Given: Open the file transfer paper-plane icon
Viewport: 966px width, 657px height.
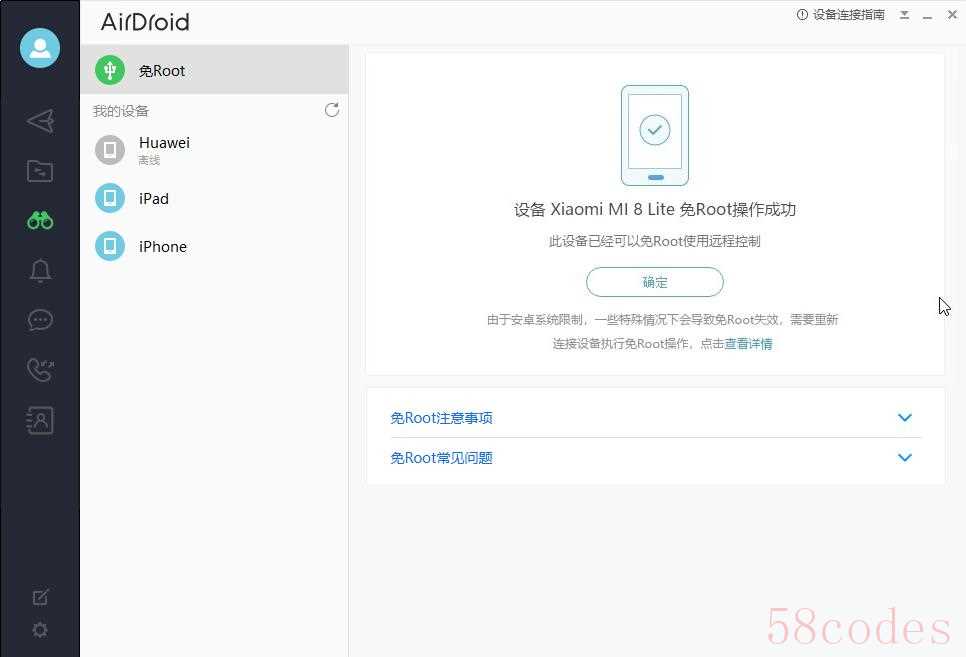Looking at the screenshot, I should tap(41, 121).
